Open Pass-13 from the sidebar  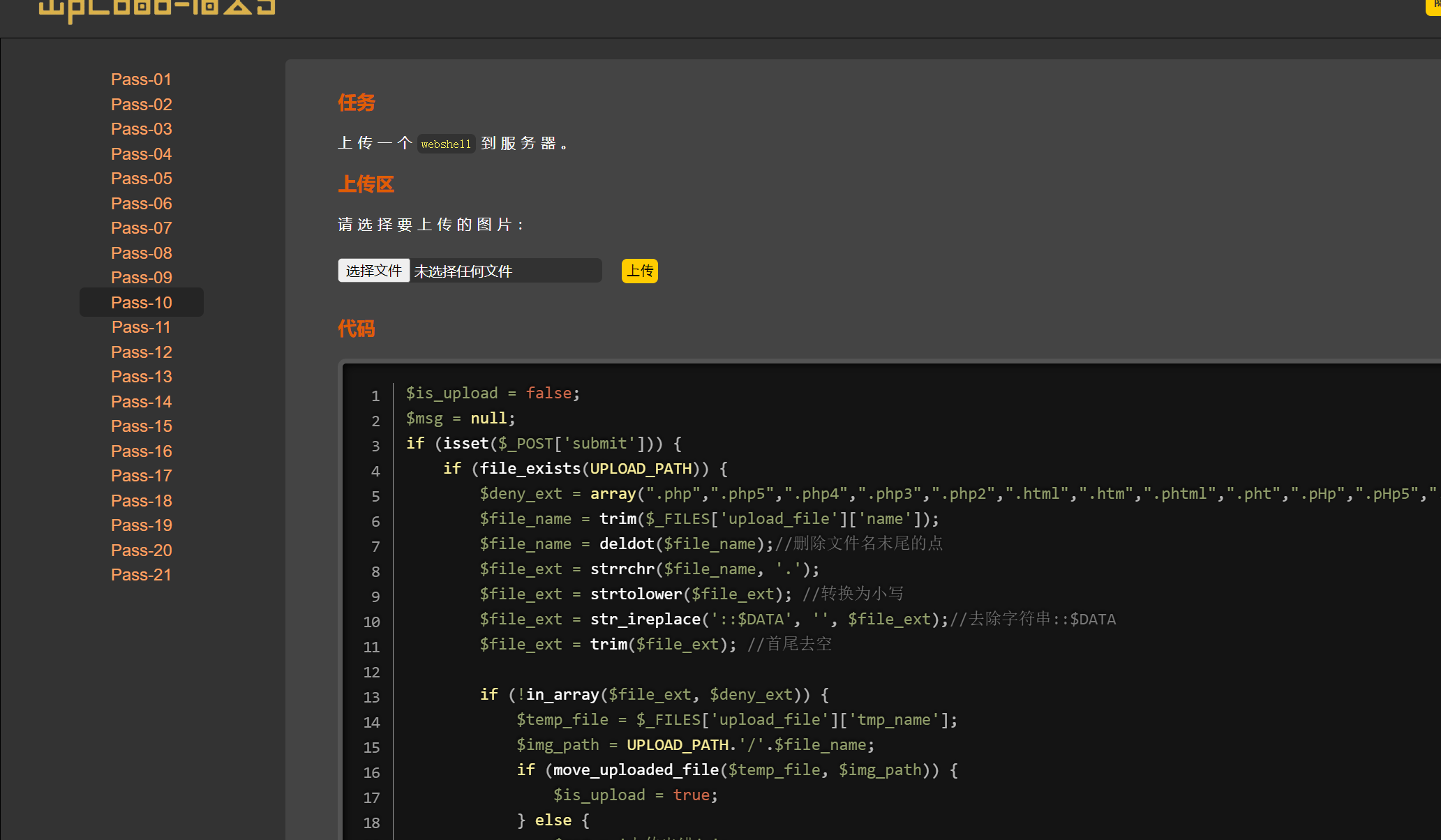tap(141, 377)
